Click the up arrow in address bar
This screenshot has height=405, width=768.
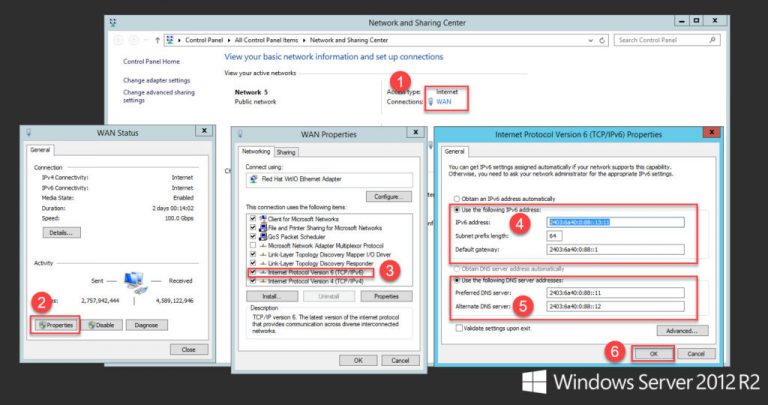(x=157, y=40)
